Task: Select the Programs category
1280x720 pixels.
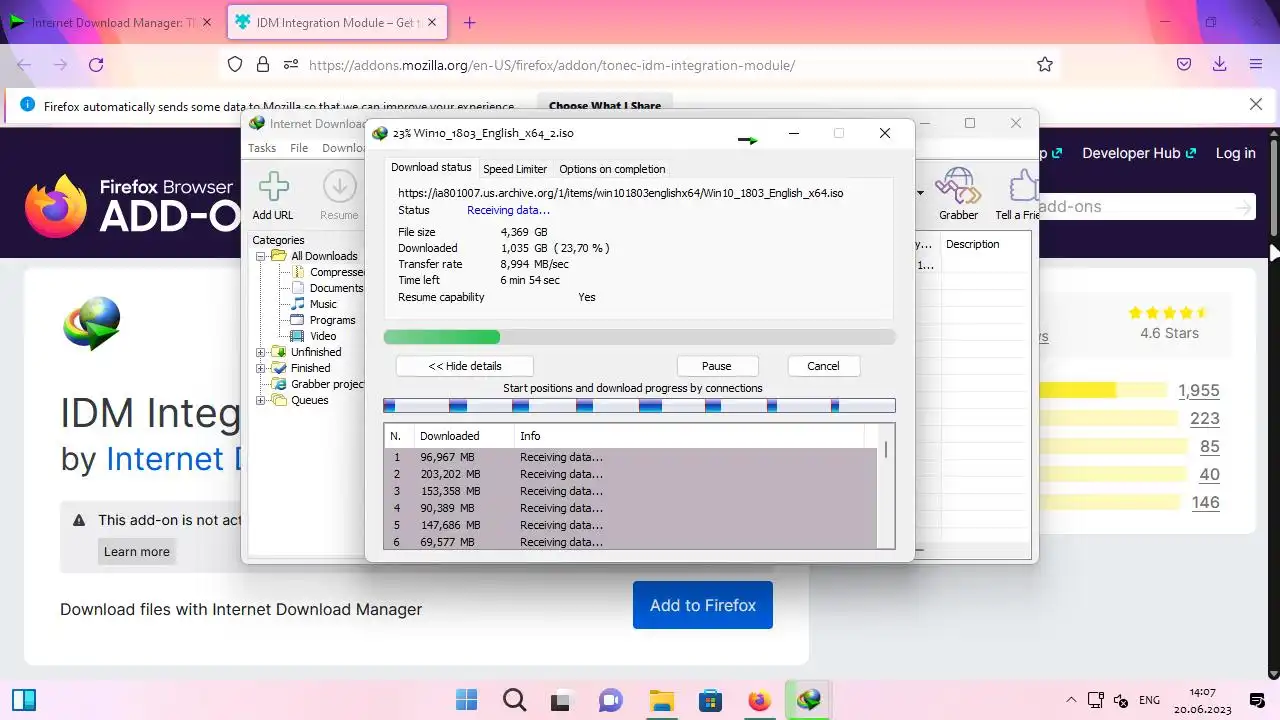Action: point(332,320)
